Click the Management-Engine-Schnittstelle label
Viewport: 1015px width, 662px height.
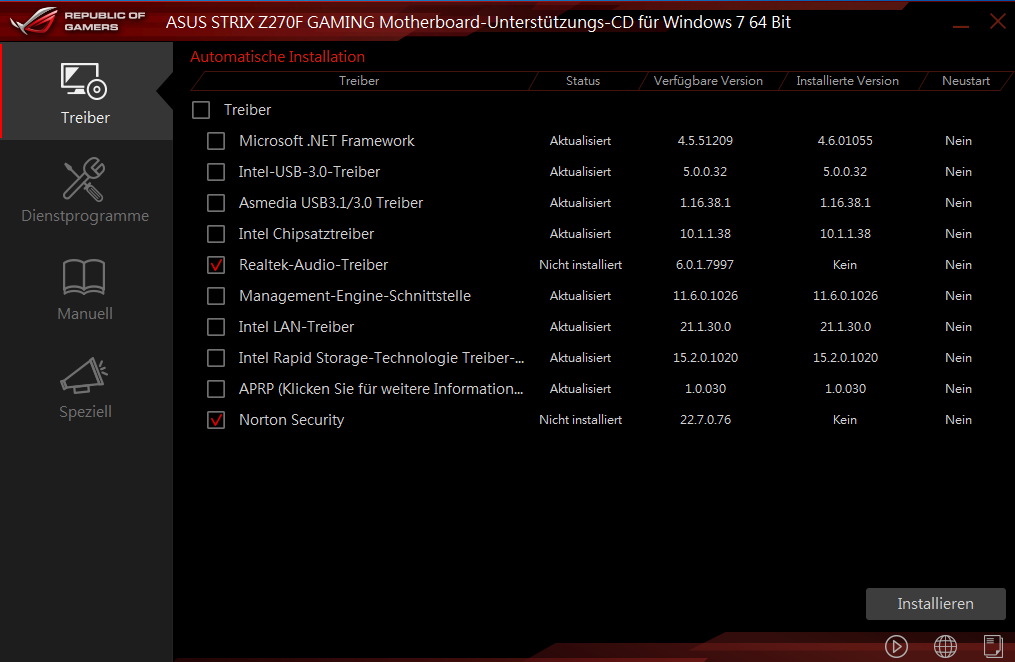(355, 296)
